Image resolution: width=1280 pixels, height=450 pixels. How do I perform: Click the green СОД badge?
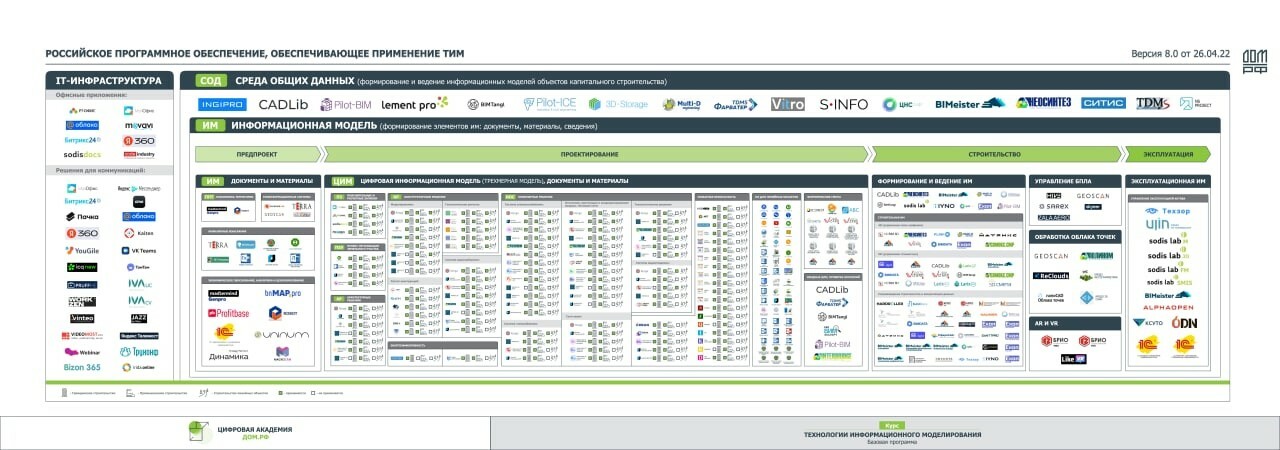point(210,80)
